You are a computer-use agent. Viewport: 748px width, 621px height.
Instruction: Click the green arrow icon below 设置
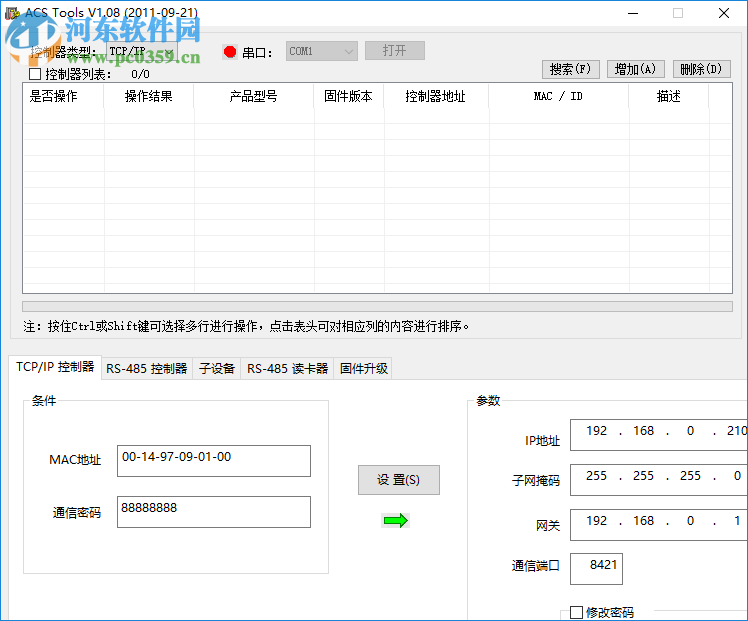pyautogui.click(x=395, y=520)
